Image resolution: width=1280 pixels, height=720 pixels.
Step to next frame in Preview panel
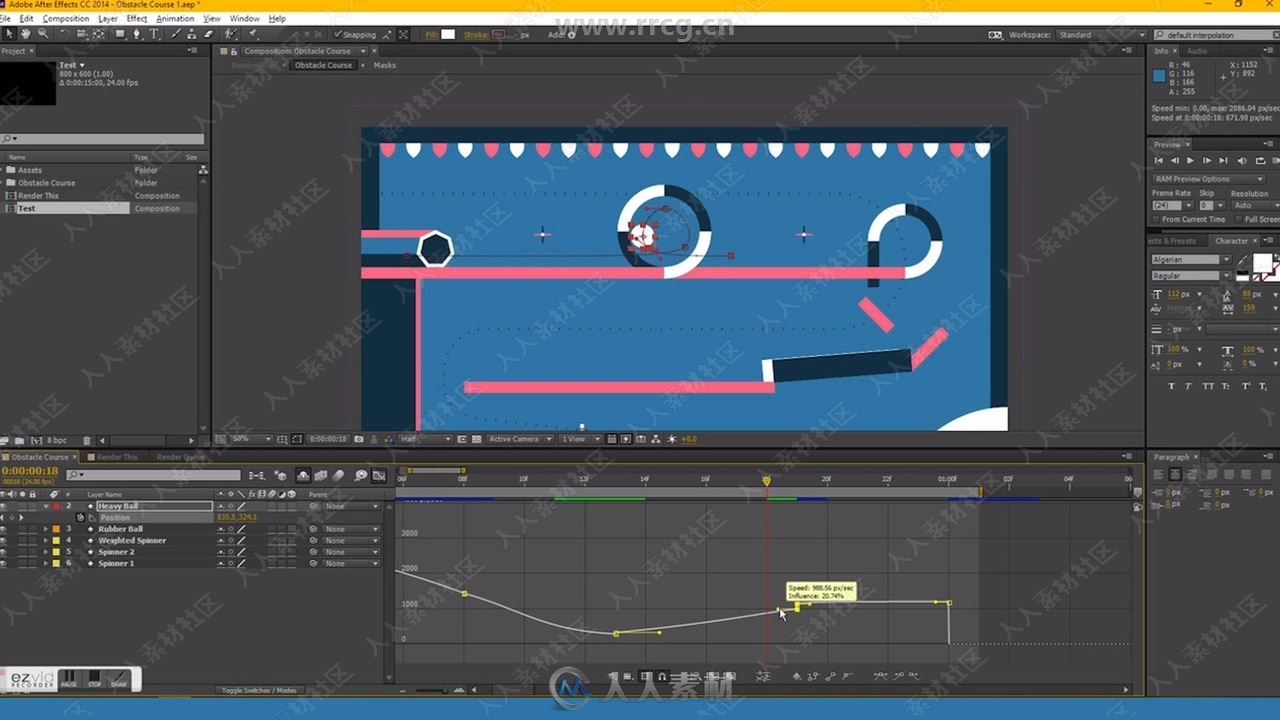pos(1206,160)
